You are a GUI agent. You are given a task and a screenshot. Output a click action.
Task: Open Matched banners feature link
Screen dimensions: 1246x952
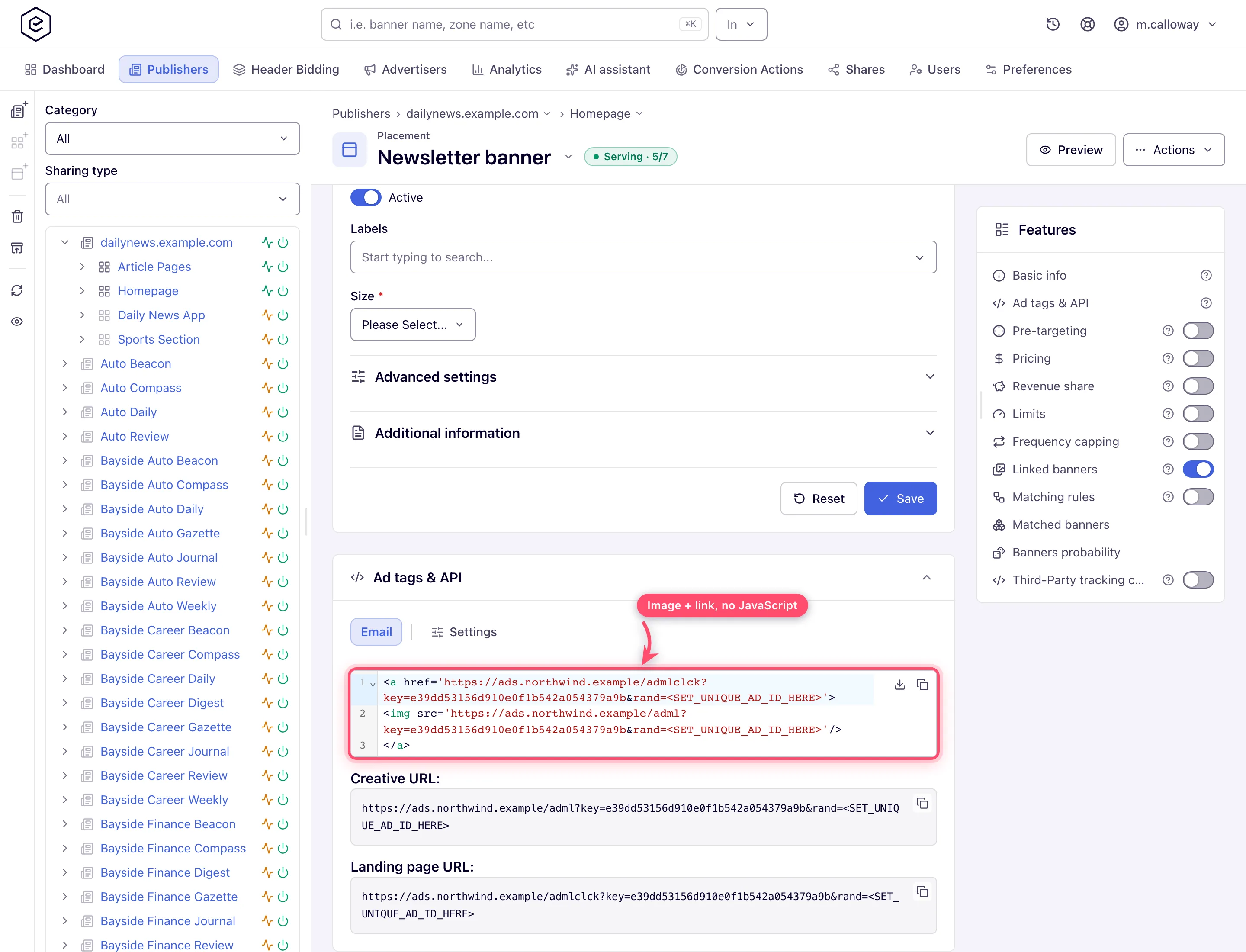[1060, 525]
